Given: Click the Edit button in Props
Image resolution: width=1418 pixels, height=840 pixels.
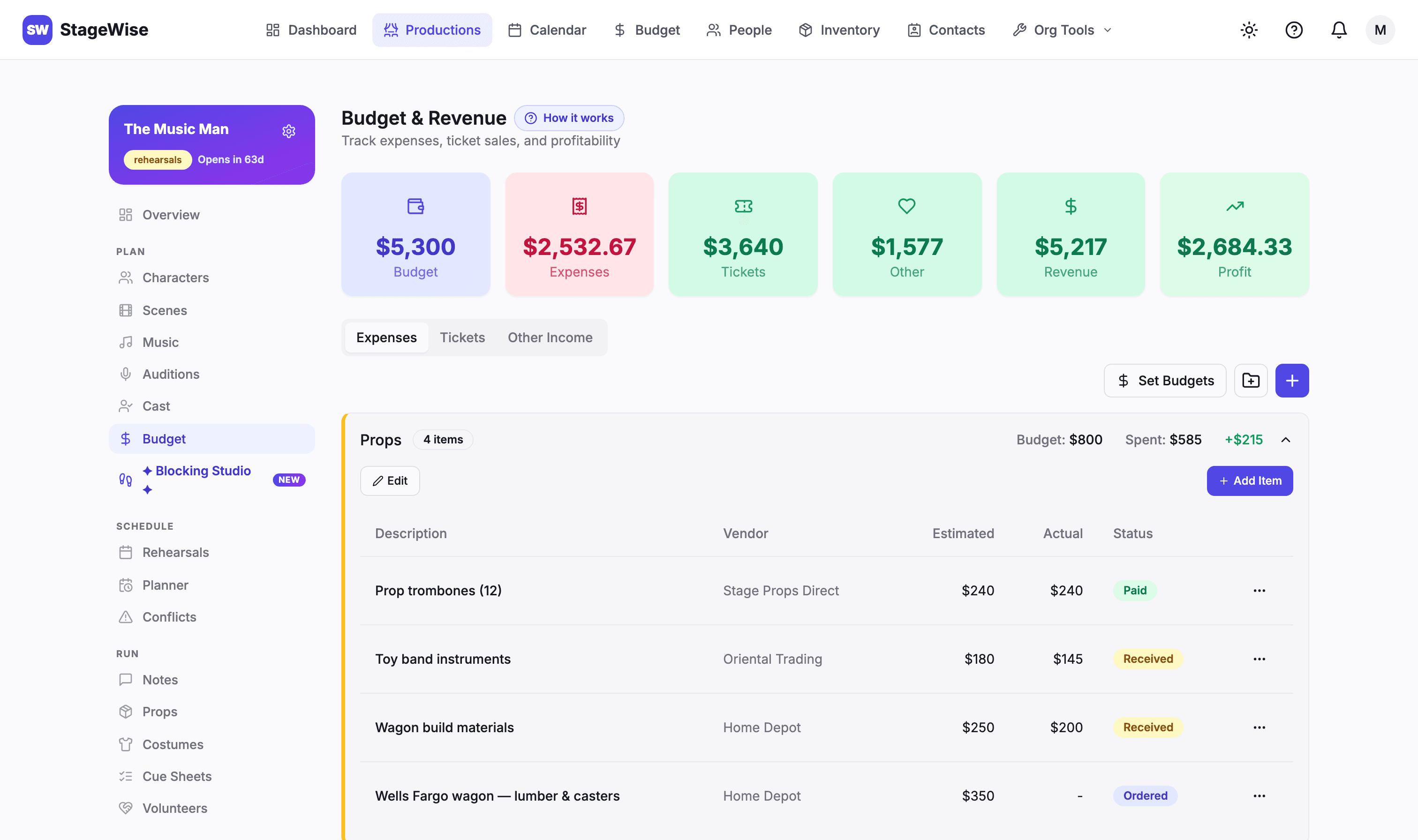Looking at the screenshot, I should tap(390, 480).
